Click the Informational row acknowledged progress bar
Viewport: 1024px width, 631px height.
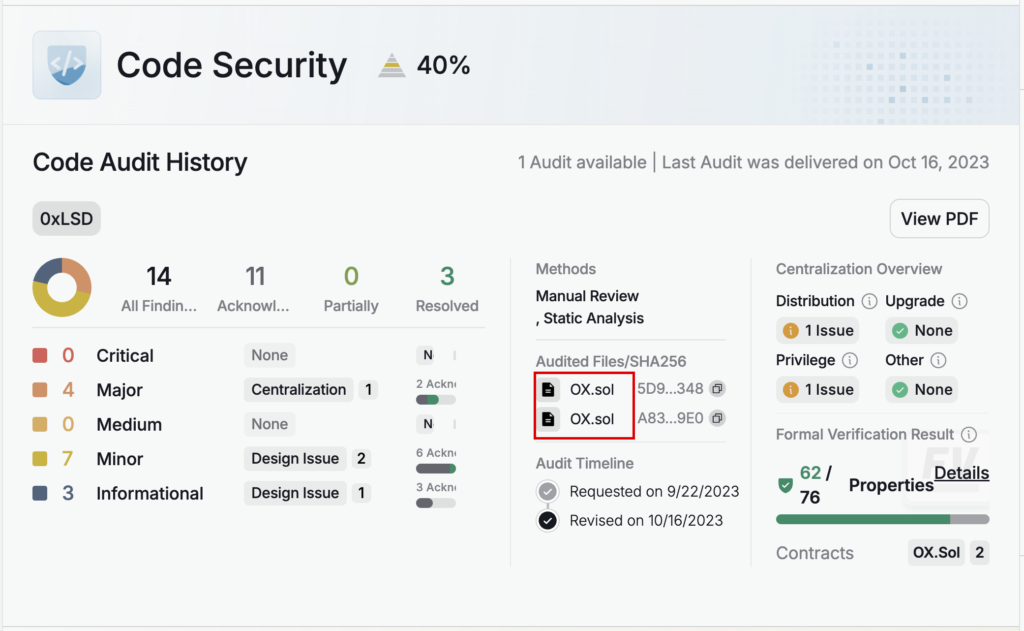[x=436, y=503]
